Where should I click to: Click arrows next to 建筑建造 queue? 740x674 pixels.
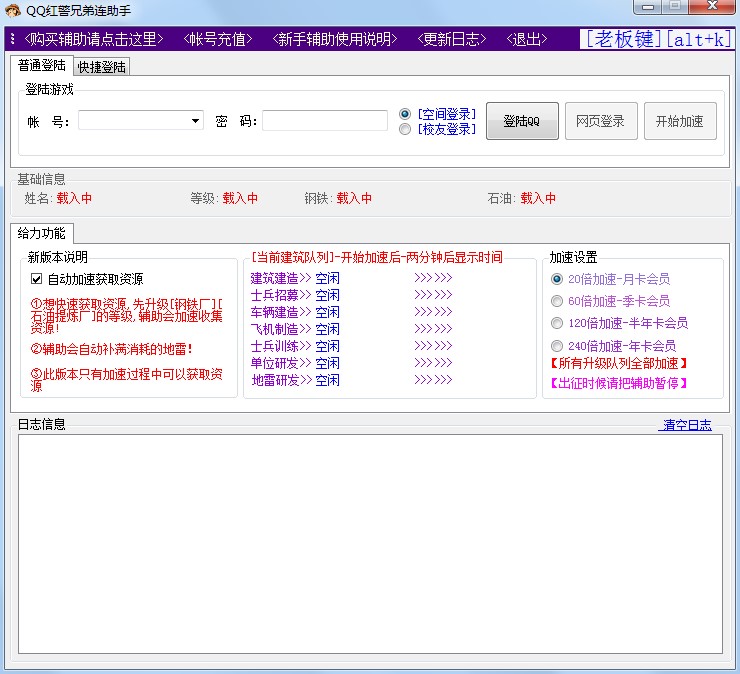(432, 278)
